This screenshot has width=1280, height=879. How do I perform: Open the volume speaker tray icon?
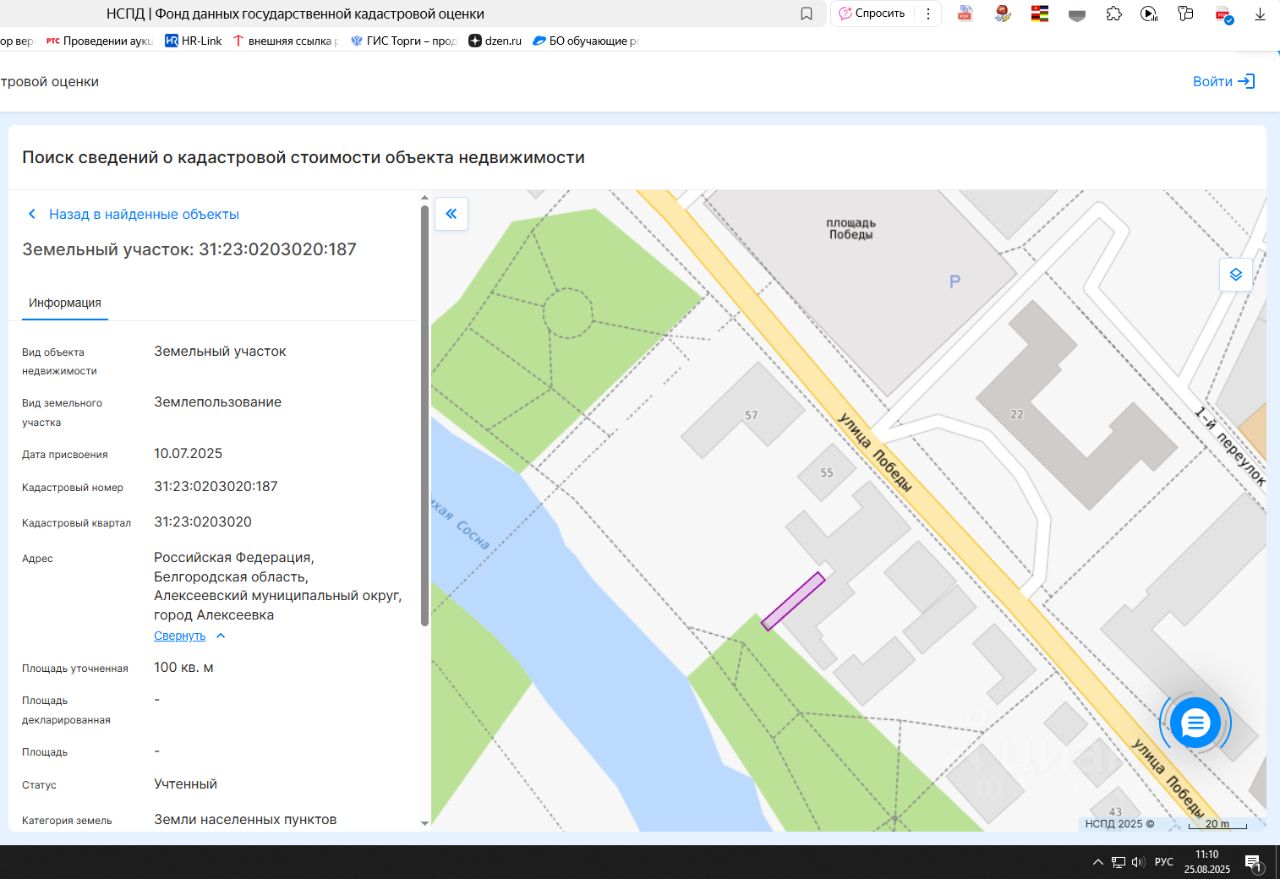pos(1138,862)
